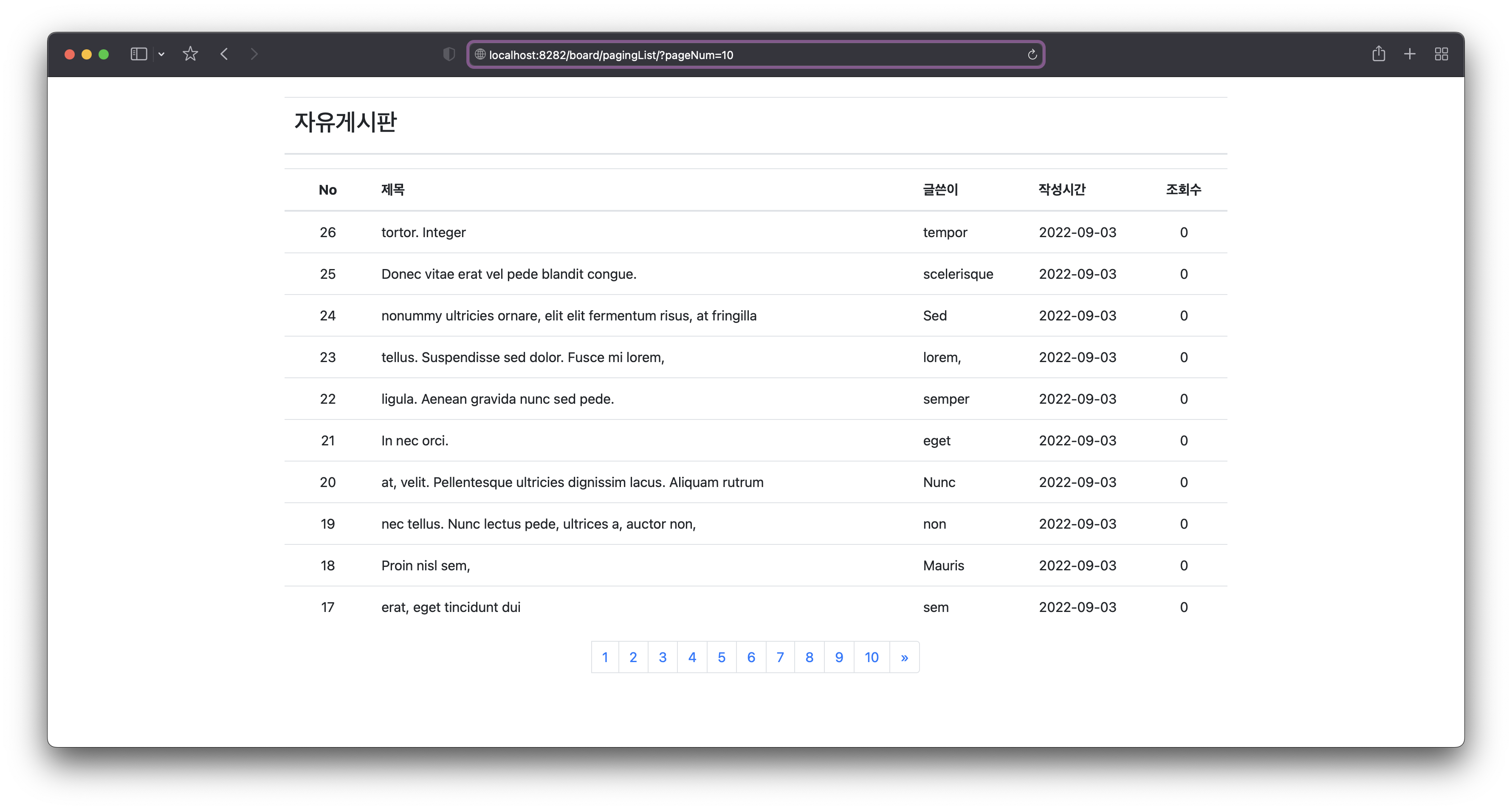Screen dimensions: 1512x810
Task: Open post starting 'nec tellus. Nunc lectus'
Action: click(x=538, y=524)
